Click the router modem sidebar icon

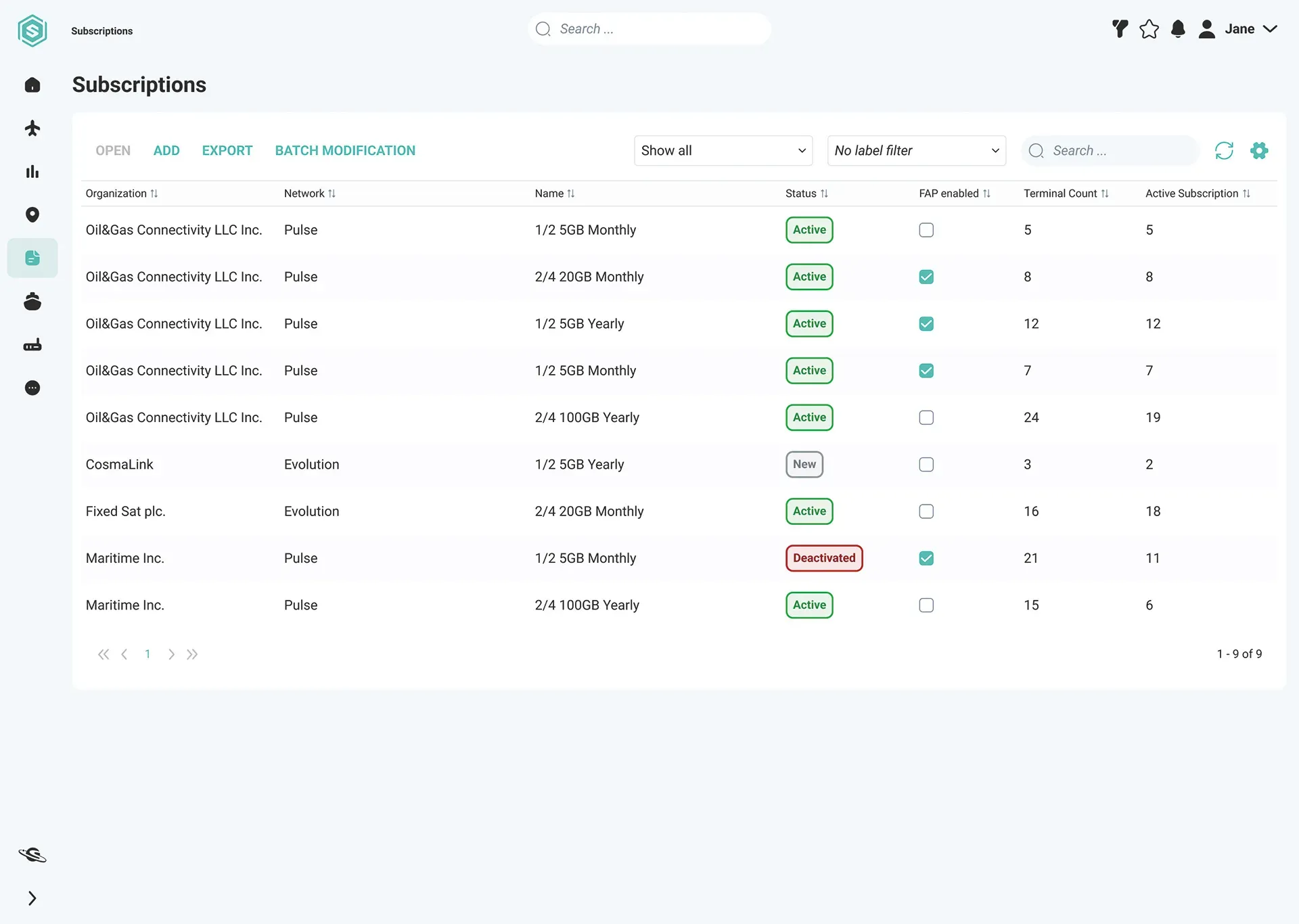(x=32, y=344)
